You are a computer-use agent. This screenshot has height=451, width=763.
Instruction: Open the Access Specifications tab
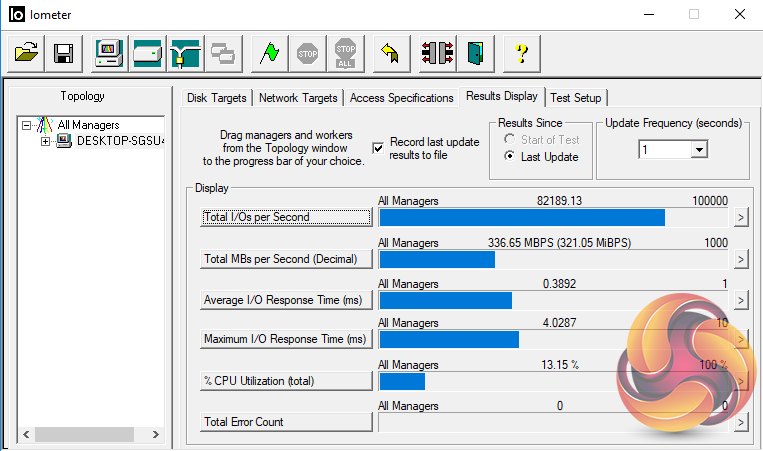[x=401, y=98]
